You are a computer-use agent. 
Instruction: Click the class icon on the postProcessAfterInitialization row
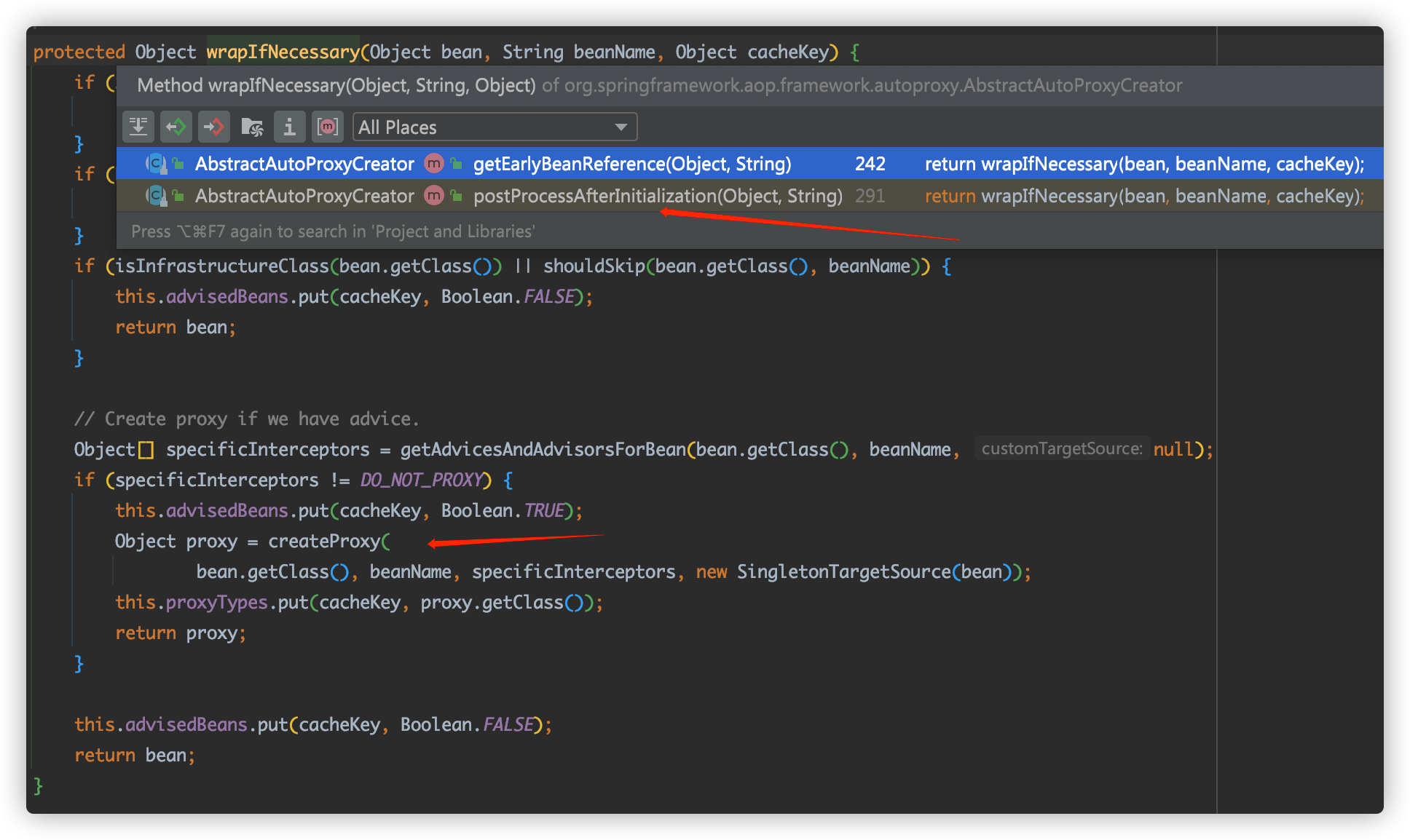point(155,196)
